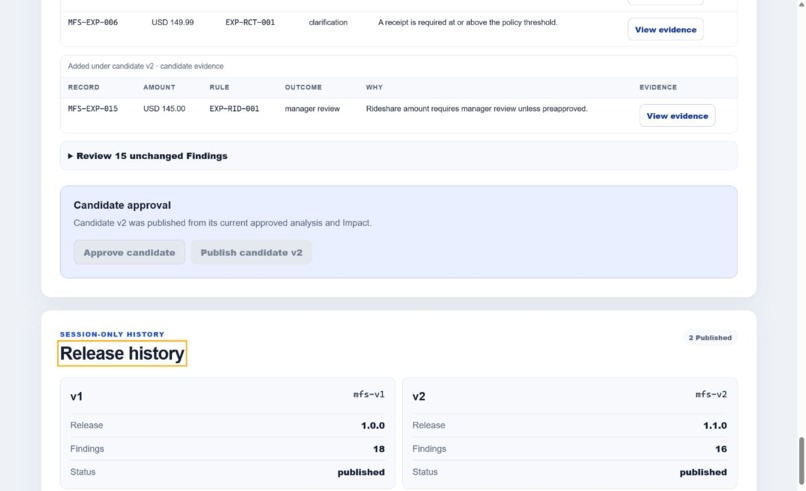Screen dimensions: 806x491
Task: Click rule EXP-RID-001
Action: [x=234, y=108]
